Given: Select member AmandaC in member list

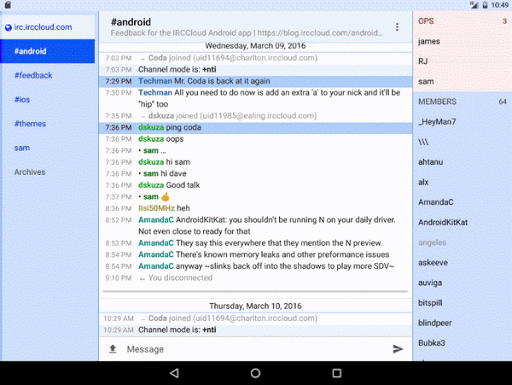Looking at the screenshot, I should pyautogui.click(x=462, y=202).
